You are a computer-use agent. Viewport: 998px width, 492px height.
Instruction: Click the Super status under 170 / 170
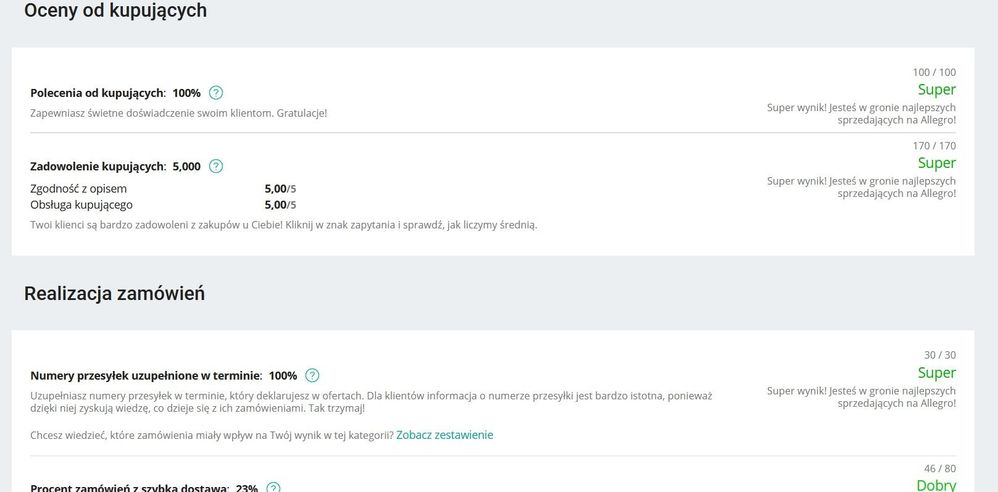click(x=937, y=163)
